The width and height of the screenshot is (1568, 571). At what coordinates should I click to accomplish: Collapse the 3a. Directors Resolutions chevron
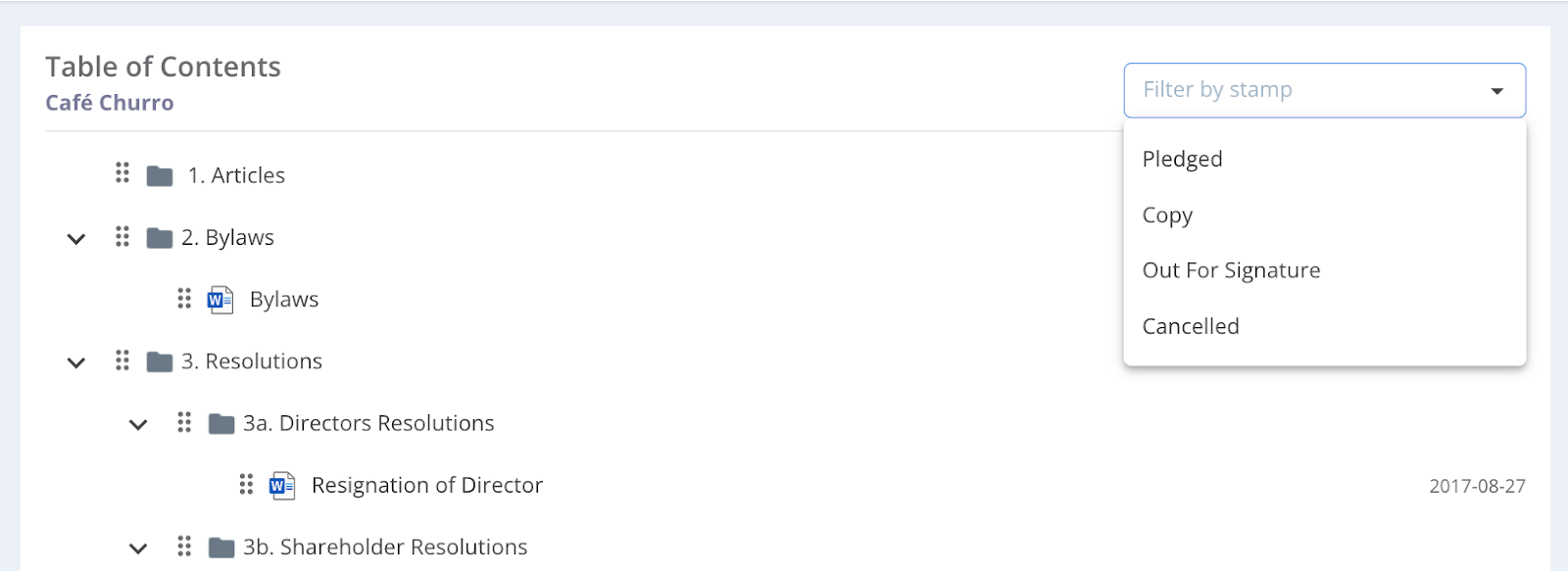[x=138, y=425]
